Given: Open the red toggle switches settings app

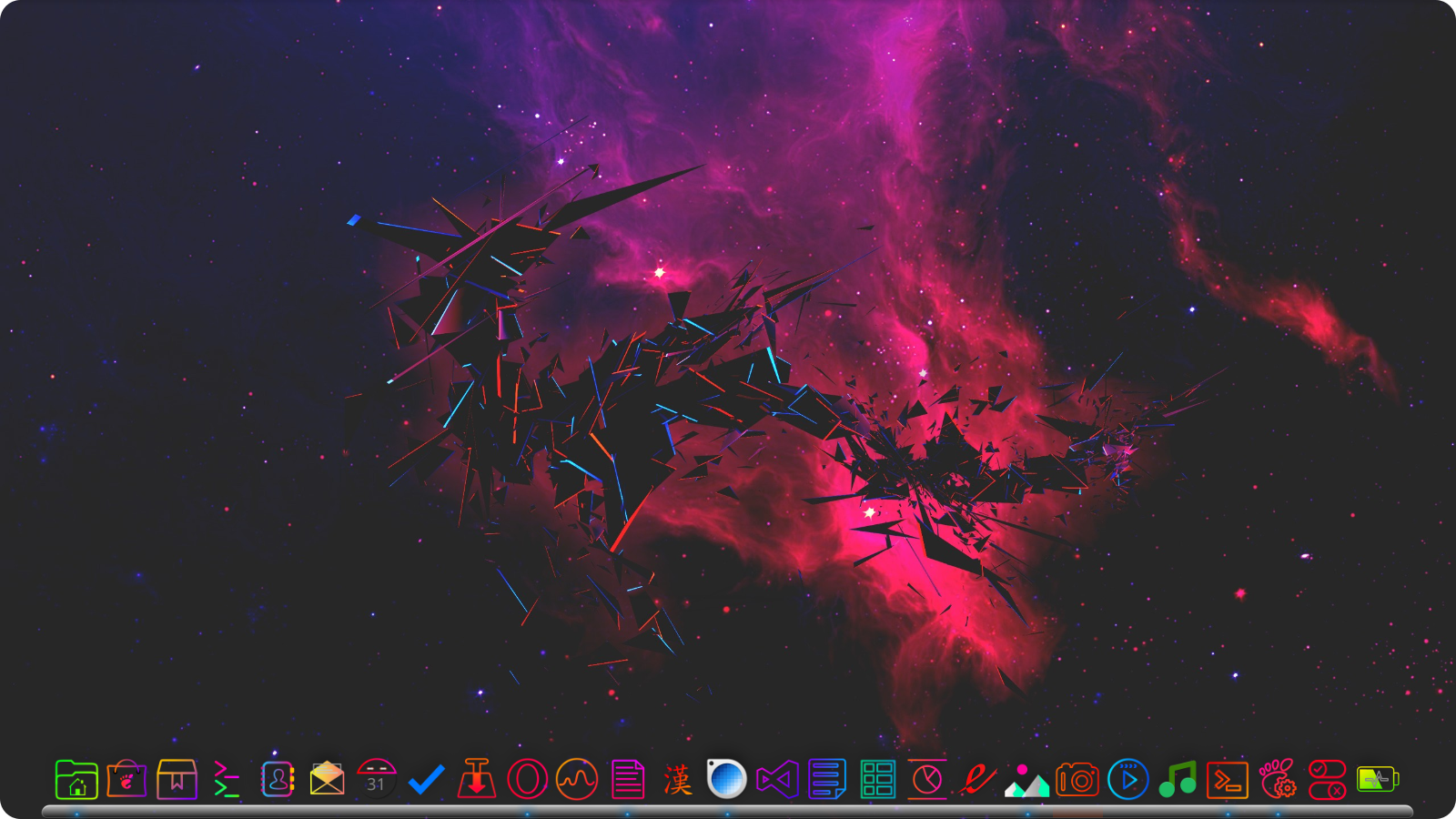Looking at the screenshot, I should pos(1328,780).
